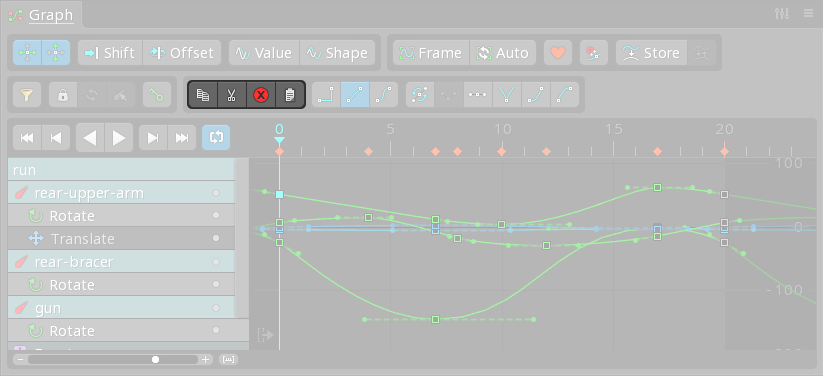This screenshot has height=376, width=823.
Task: Click the copy keys icon
Action: pyautogui.click(x=203, y=95)
